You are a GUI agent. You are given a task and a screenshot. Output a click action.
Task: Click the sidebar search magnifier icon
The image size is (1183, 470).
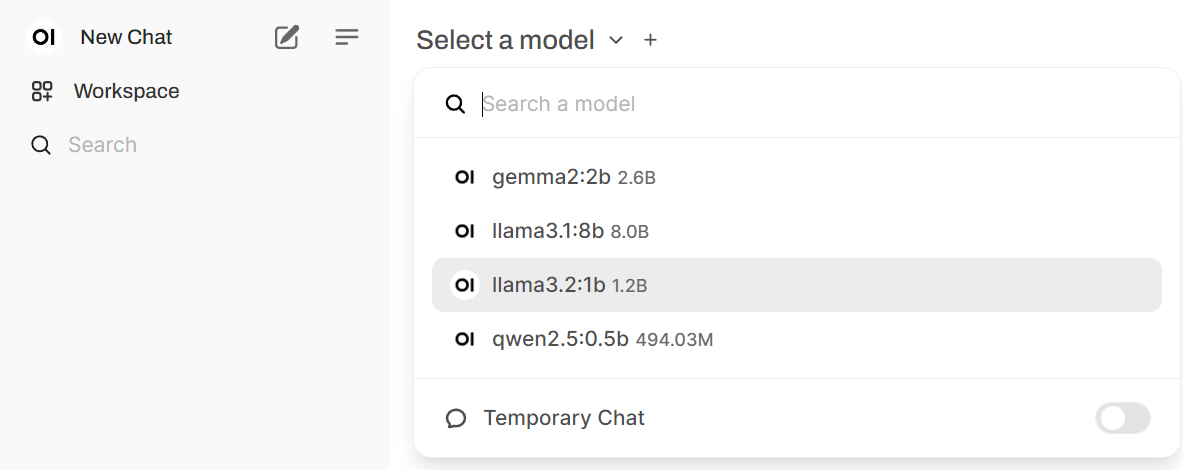pos(41,145)
